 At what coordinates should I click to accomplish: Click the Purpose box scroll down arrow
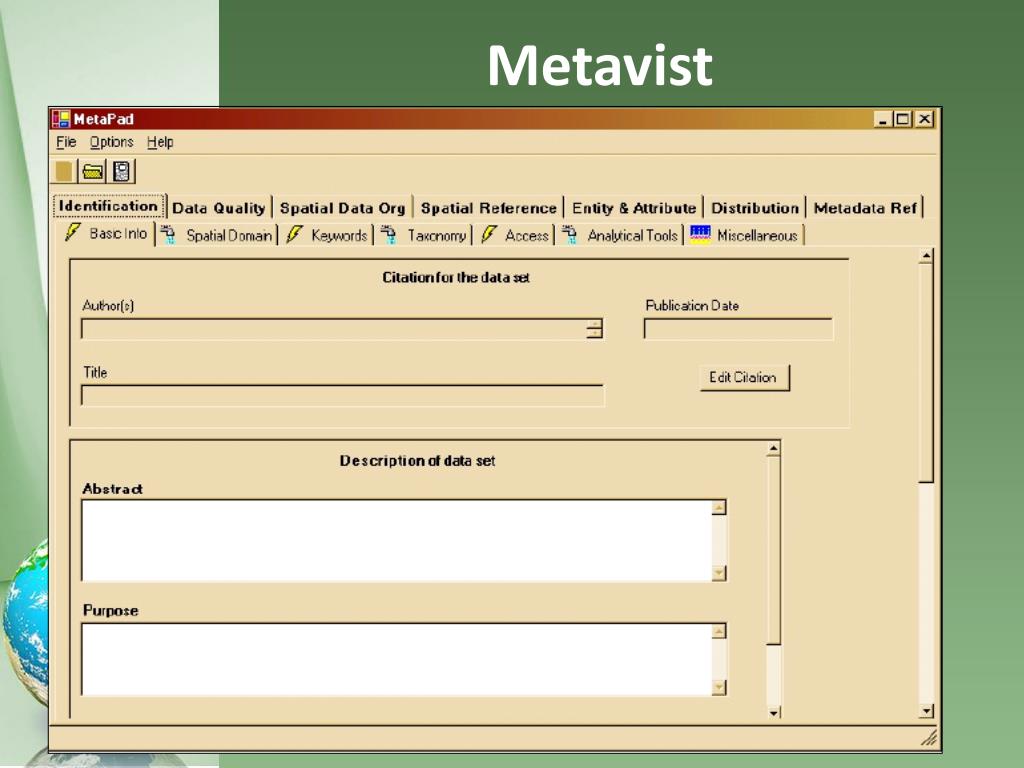tap(719, 688)
